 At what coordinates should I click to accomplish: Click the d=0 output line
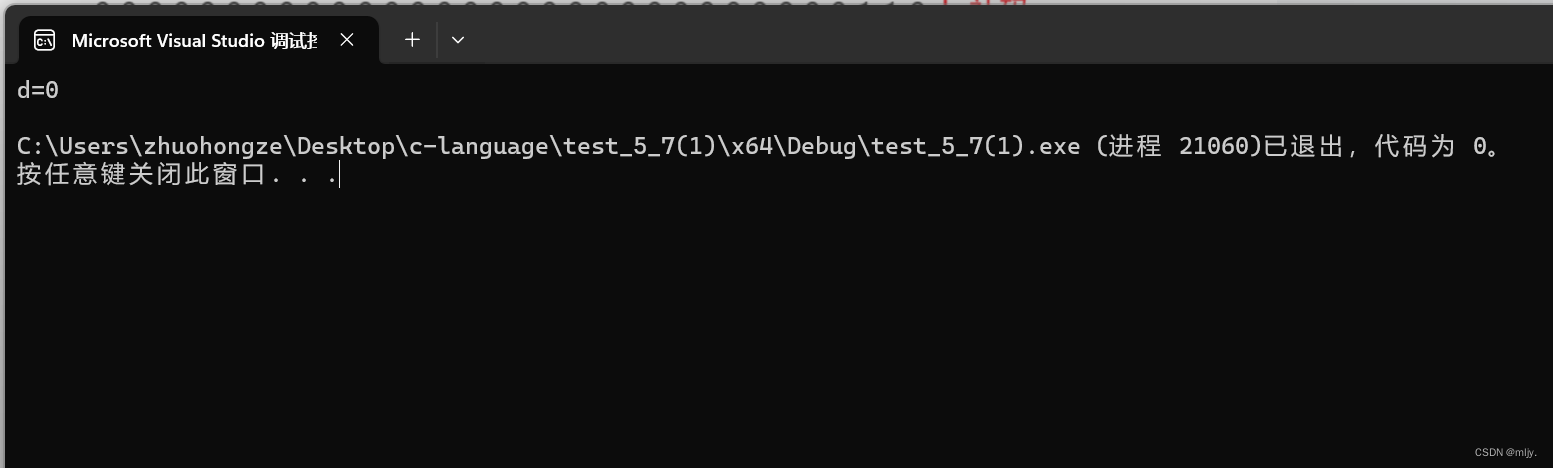38,90
